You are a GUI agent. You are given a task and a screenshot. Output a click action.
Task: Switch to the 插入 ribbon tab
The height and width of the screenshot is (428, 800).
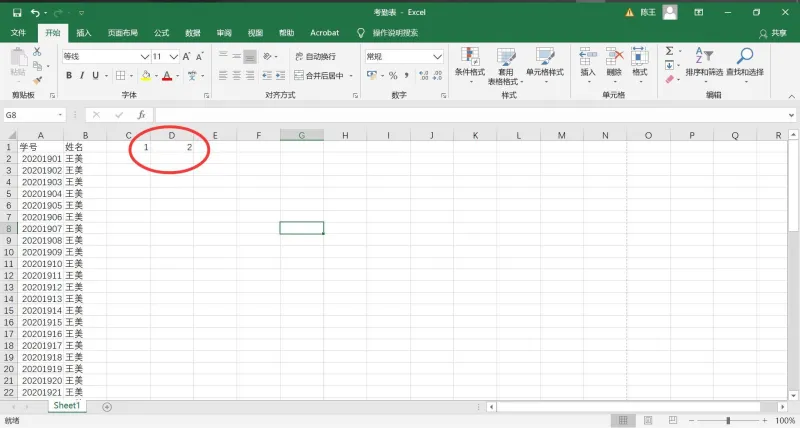pos(84,33)
